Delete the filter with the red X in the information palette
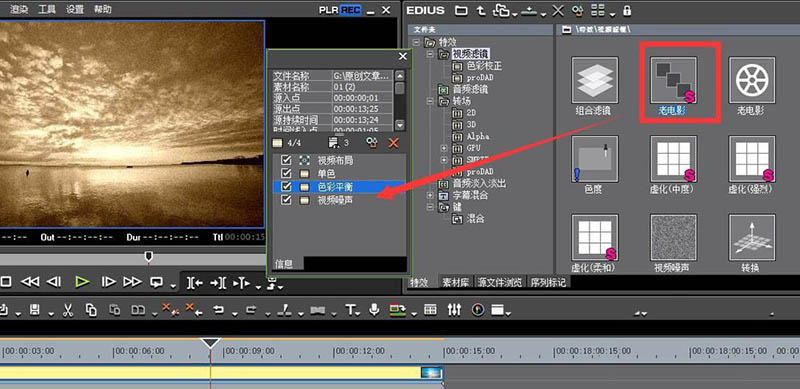800x389 pixels. point(393,143)
